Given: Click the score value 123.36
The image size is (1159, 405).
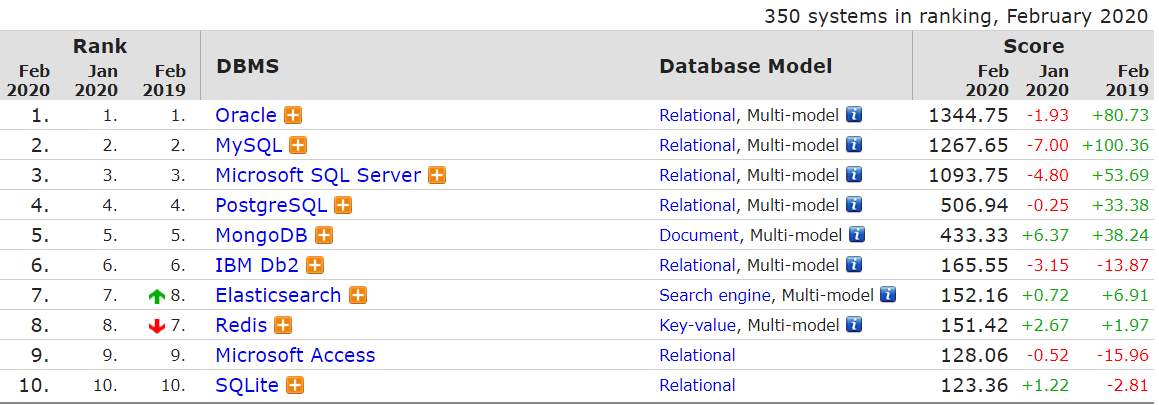Looking at the screenshot, I should point(974,385).
